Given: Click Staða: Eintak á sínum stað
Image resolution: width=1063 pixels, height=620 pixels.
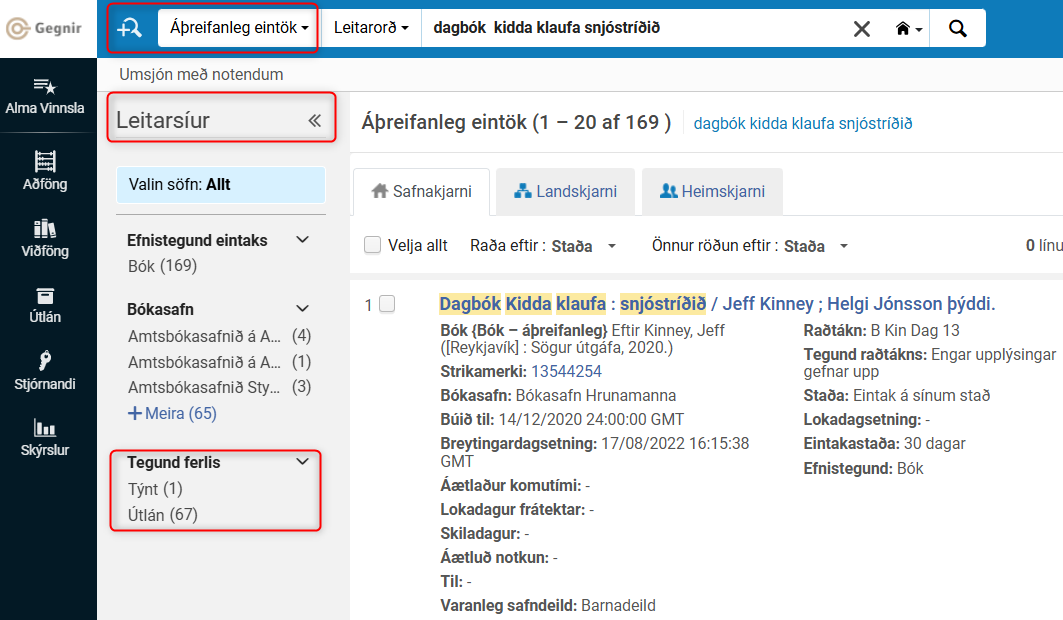Looking at the screenshot, I should click(x=896, y=395).
